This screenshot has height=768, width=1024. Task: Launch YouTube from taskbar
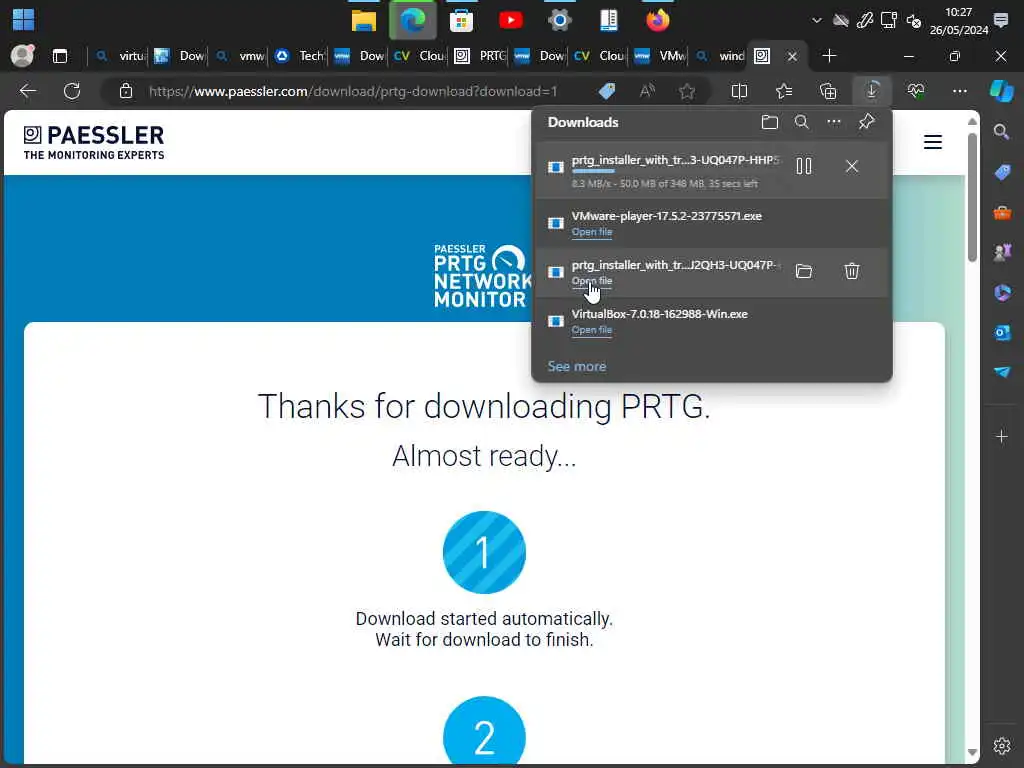click(x=511, y=20)
